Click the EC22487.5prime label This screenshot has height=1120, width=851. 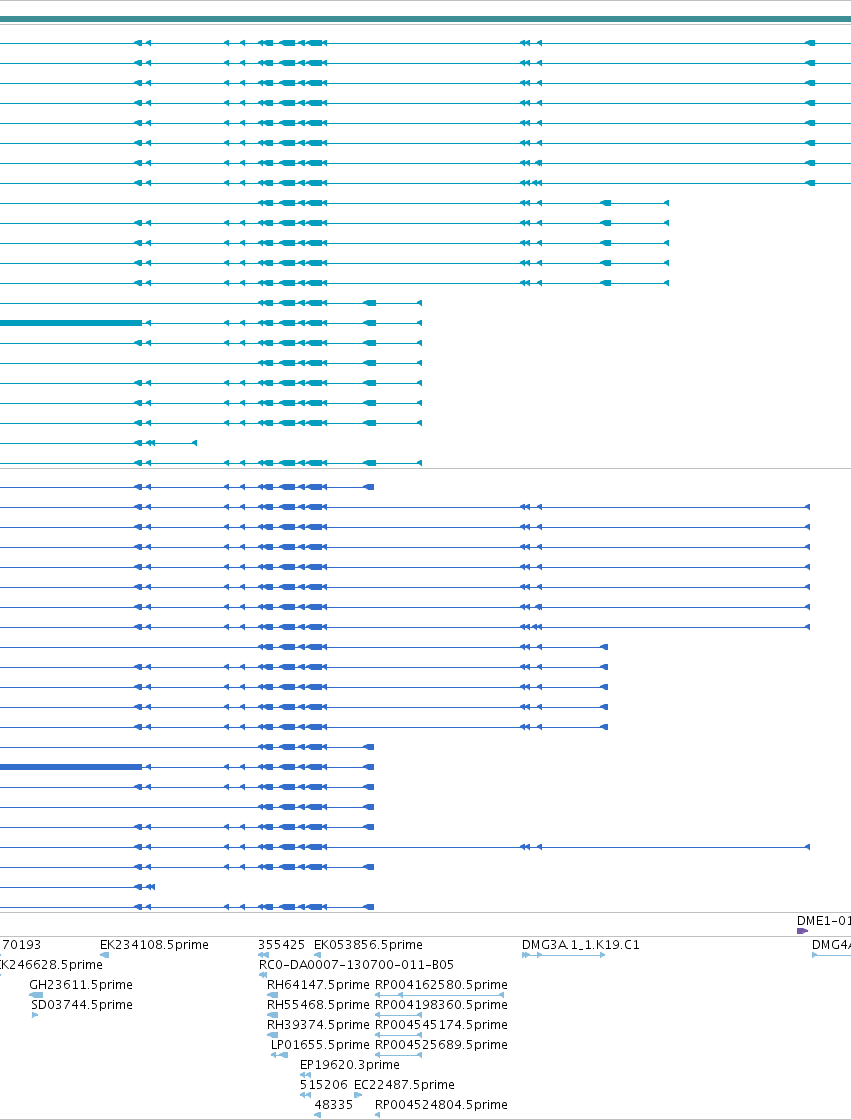[404, 1084]
